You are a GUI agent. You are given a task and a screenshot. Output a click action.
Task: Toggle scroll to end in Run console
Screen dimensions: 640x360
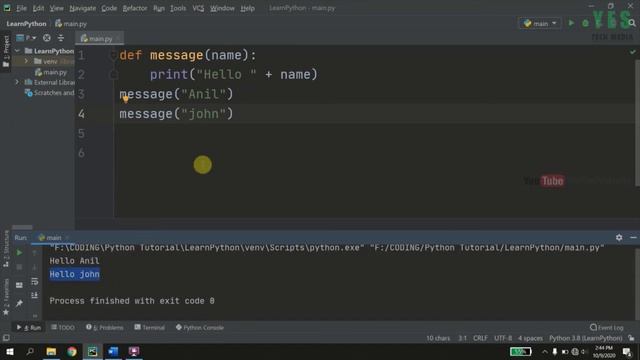[35, 295]
